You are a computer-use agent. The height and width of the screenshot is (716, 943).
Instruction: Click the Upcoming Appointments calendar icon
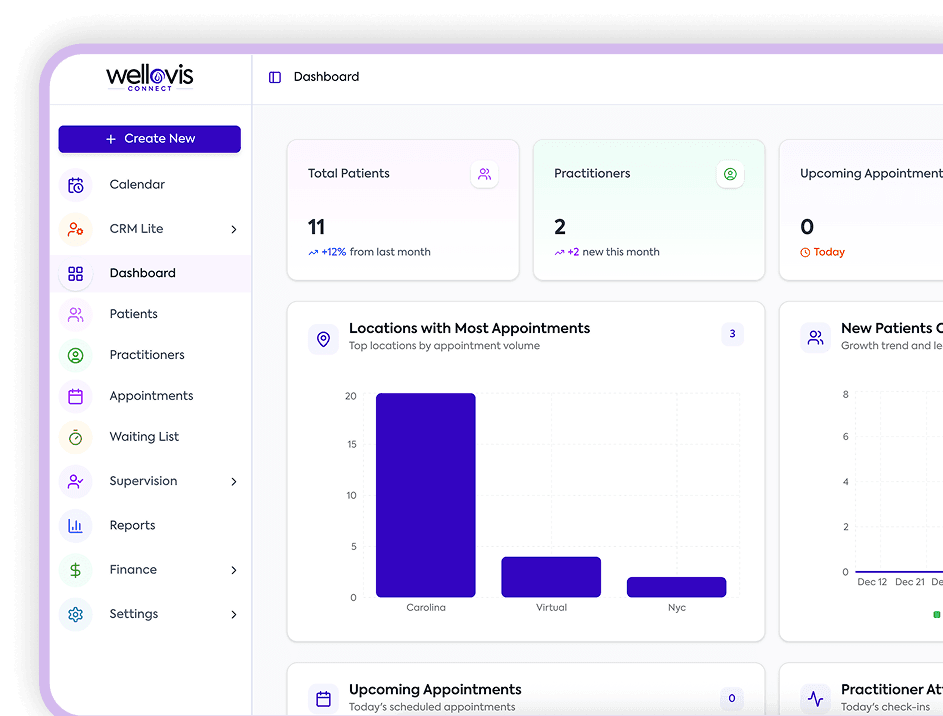(x=323, y=699)
